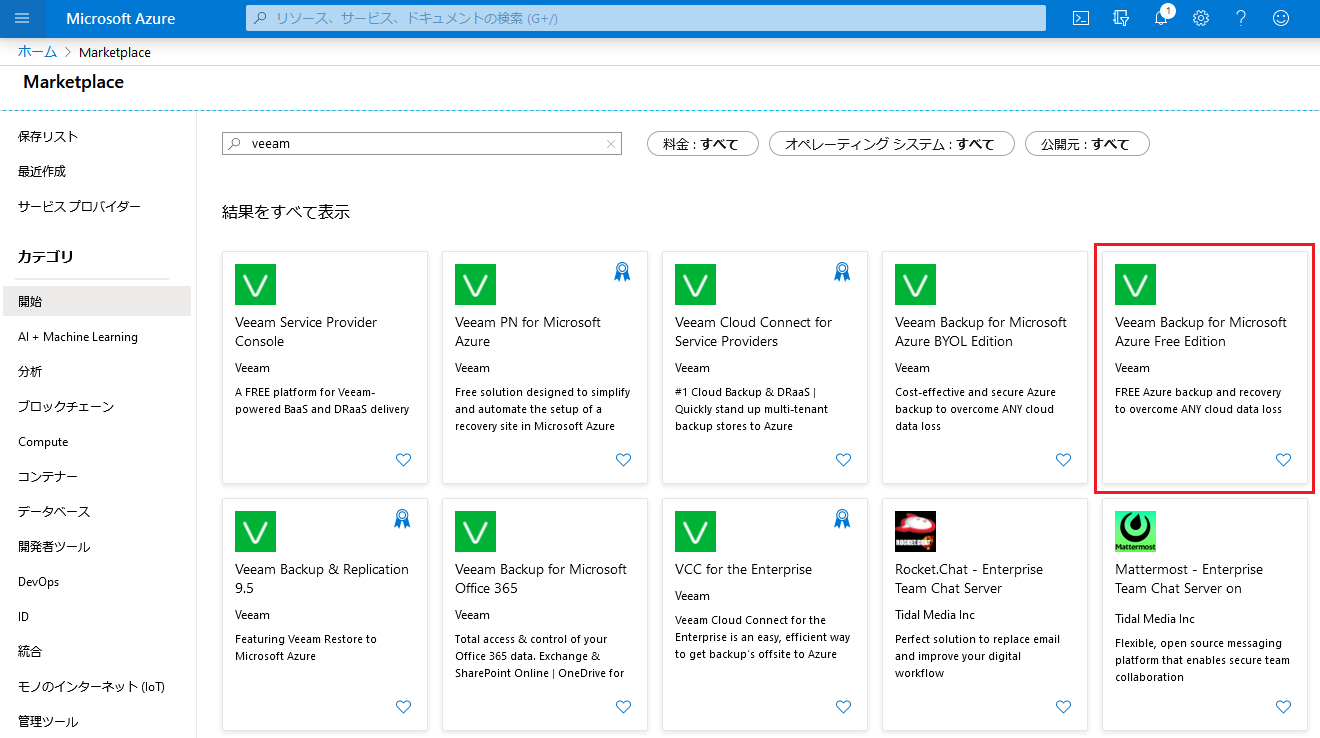Open Veeam Backup for Microsoft Office 365 title
Image resolution: width=1320 pixels, height=738 pixels.
click(x=541, y=579)
